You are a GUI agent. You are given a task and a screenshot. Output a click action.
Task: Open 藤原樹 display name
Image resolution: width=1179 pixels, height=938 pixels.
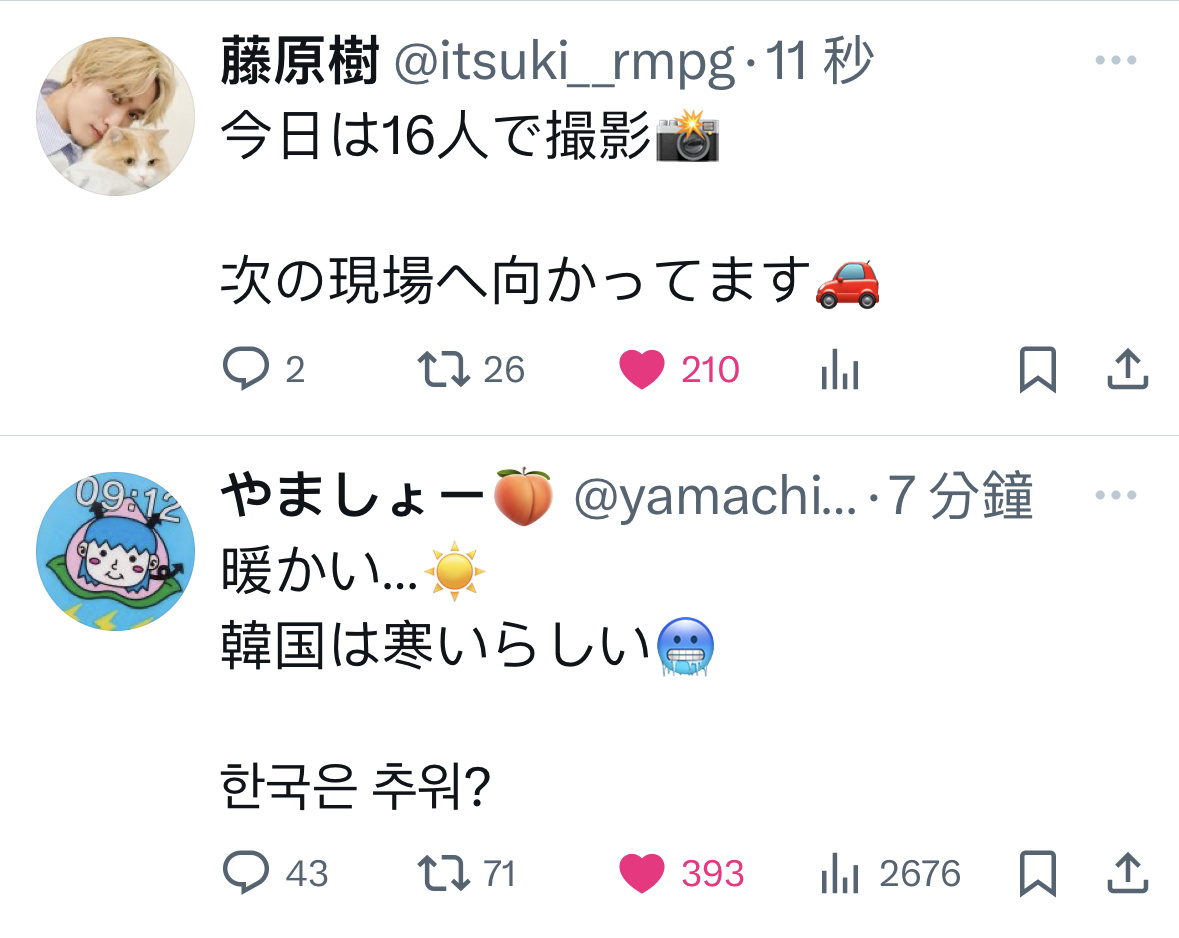(299, 60)
